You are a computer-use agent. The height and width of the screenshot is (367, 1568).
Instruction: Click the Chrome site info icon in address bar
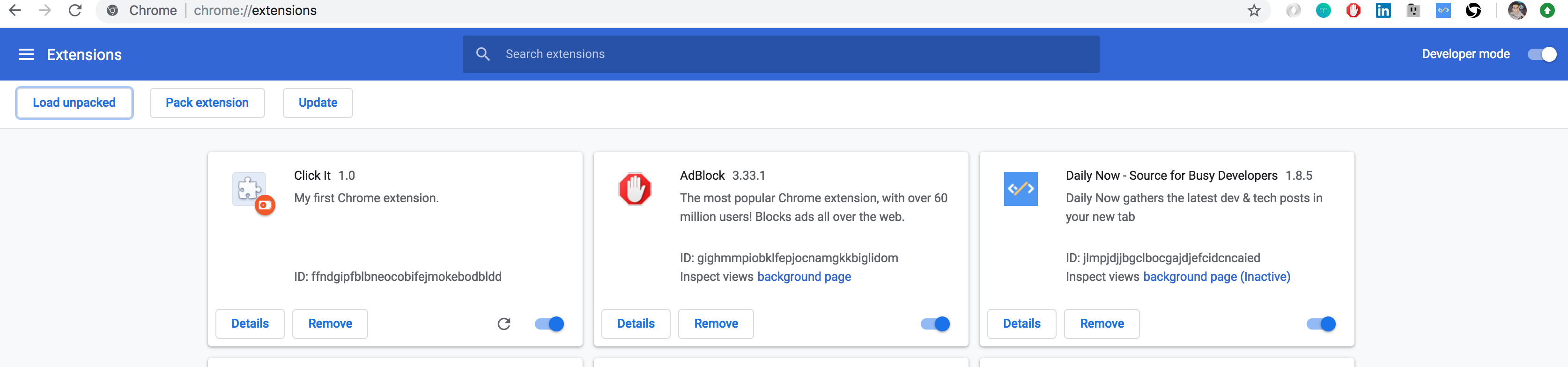click(x=112, y=10)
